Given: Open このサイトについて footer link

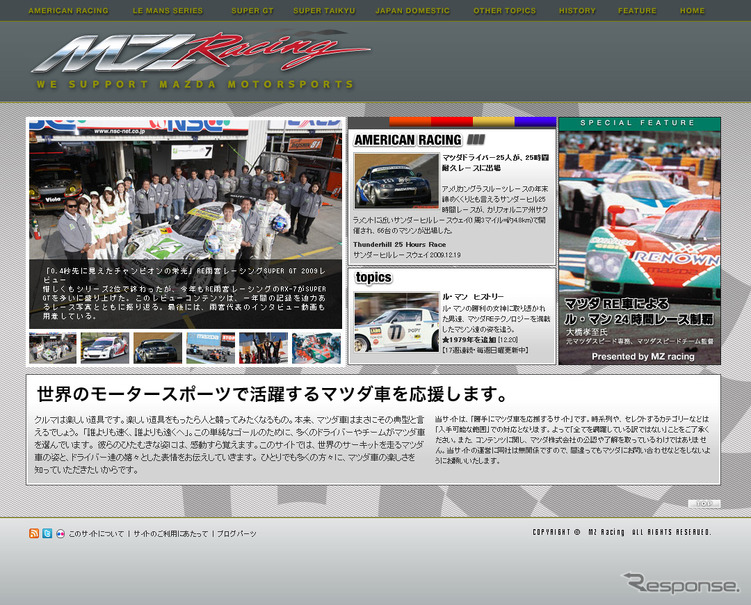Looking at the screenshot, I should coord(96,534).
